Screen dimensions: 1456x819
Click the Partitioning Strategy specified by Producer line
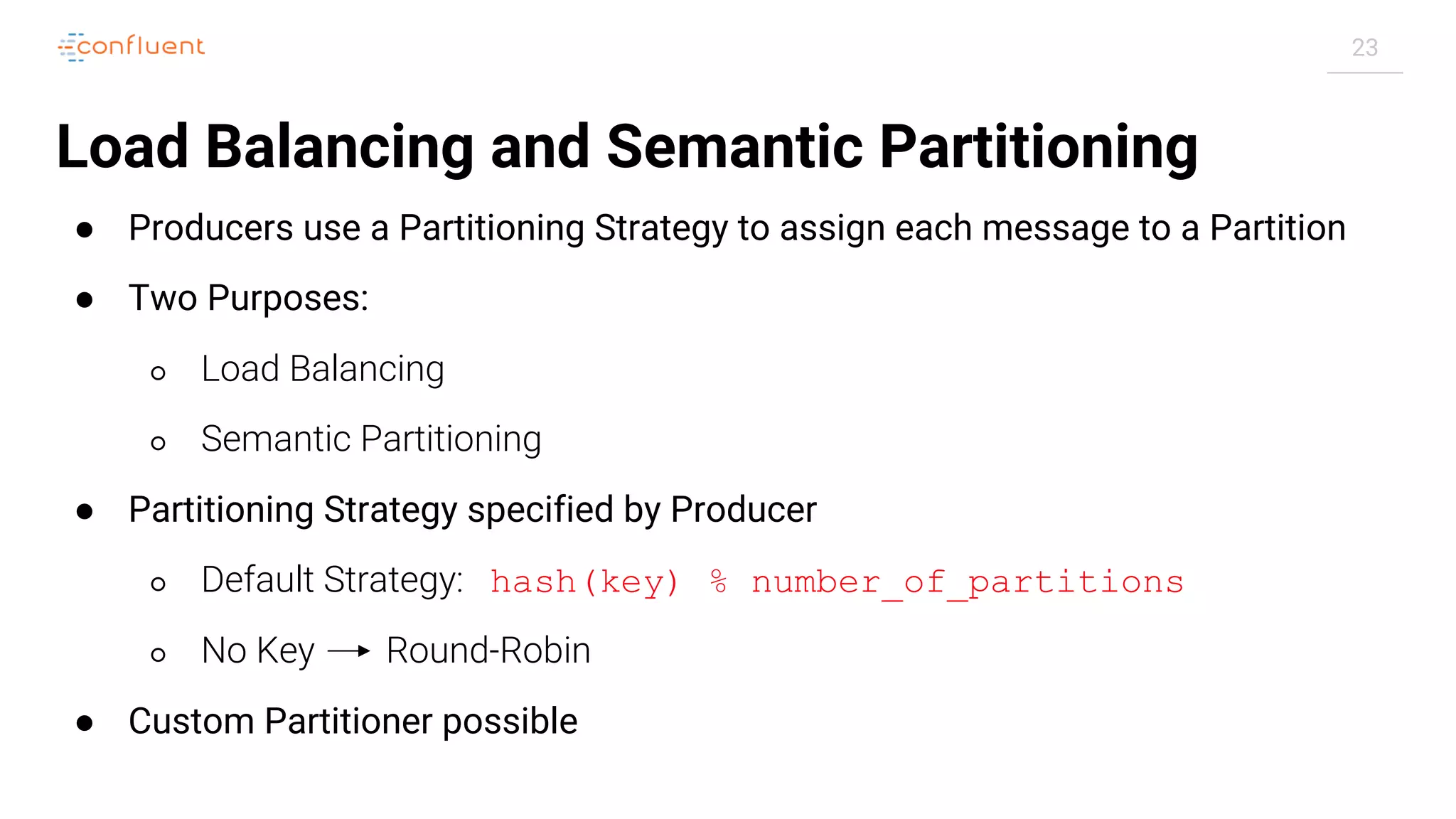coord(473,510)
